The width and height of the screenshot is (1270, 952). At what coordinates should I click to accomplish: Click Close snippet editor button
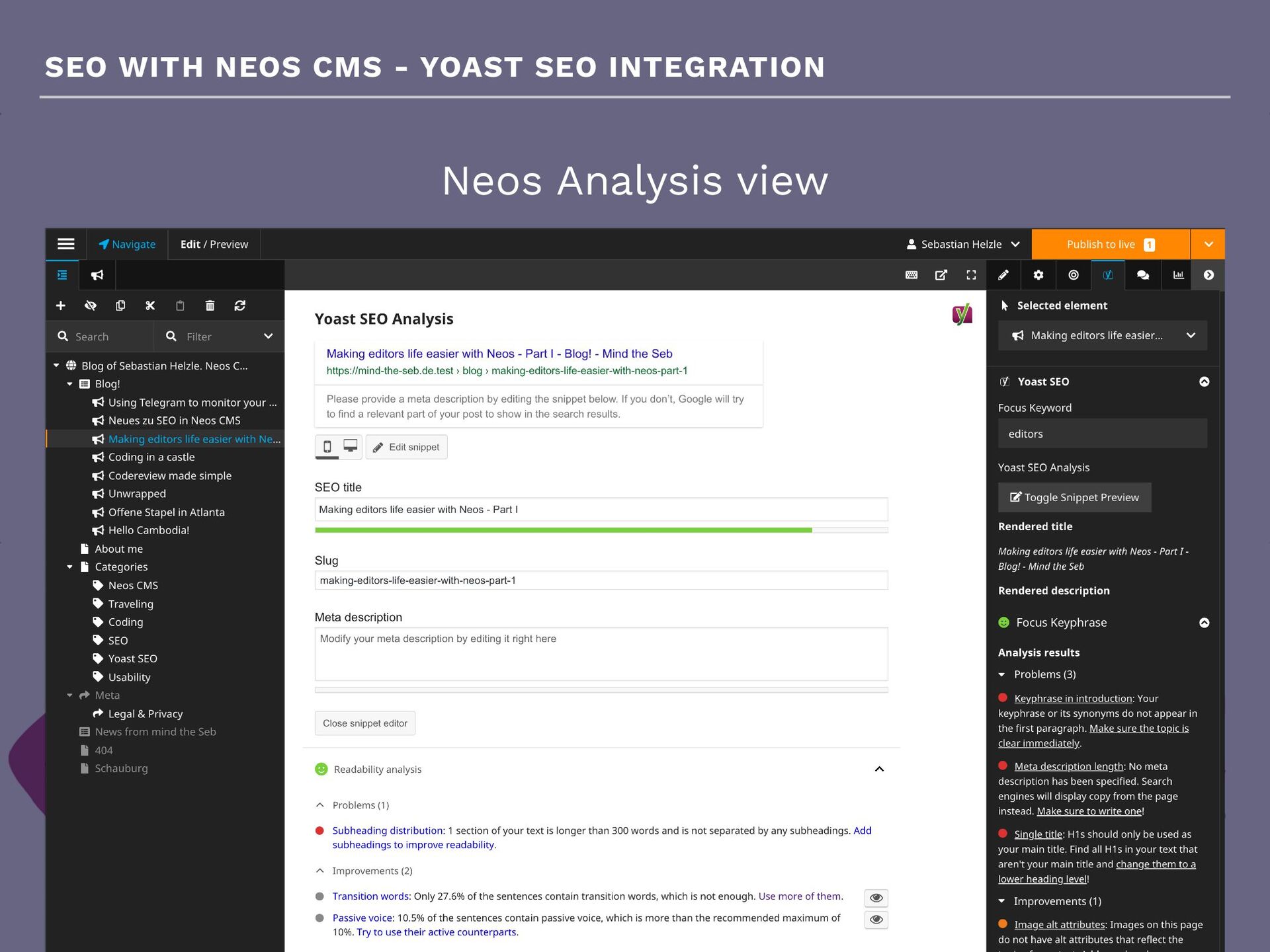click(x=365, y=723)
